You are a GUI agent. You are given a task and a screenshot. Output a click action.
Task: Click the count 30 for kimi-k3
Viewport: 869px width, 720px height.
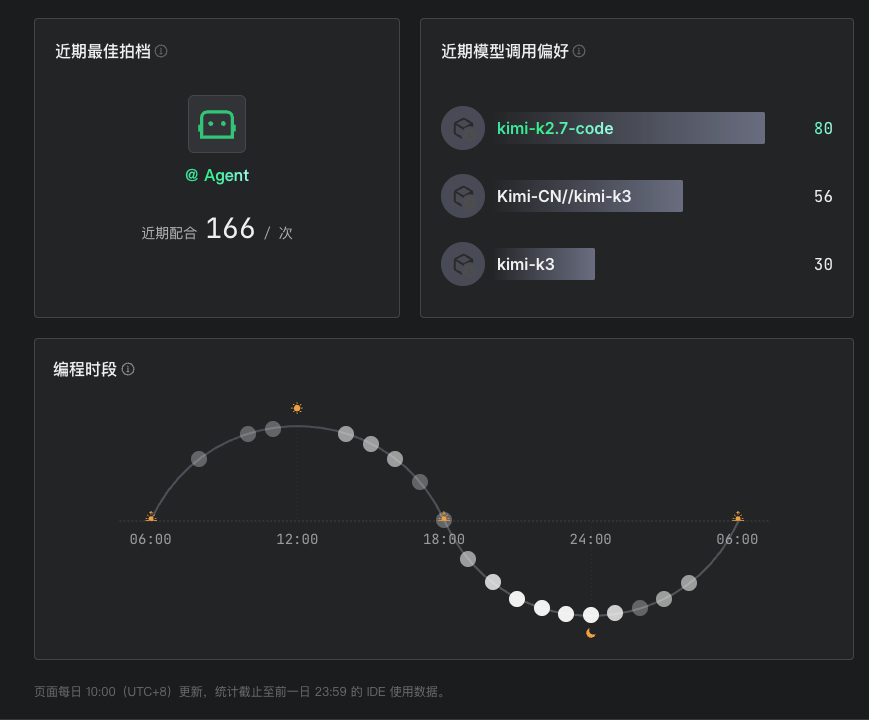[823, 264]
